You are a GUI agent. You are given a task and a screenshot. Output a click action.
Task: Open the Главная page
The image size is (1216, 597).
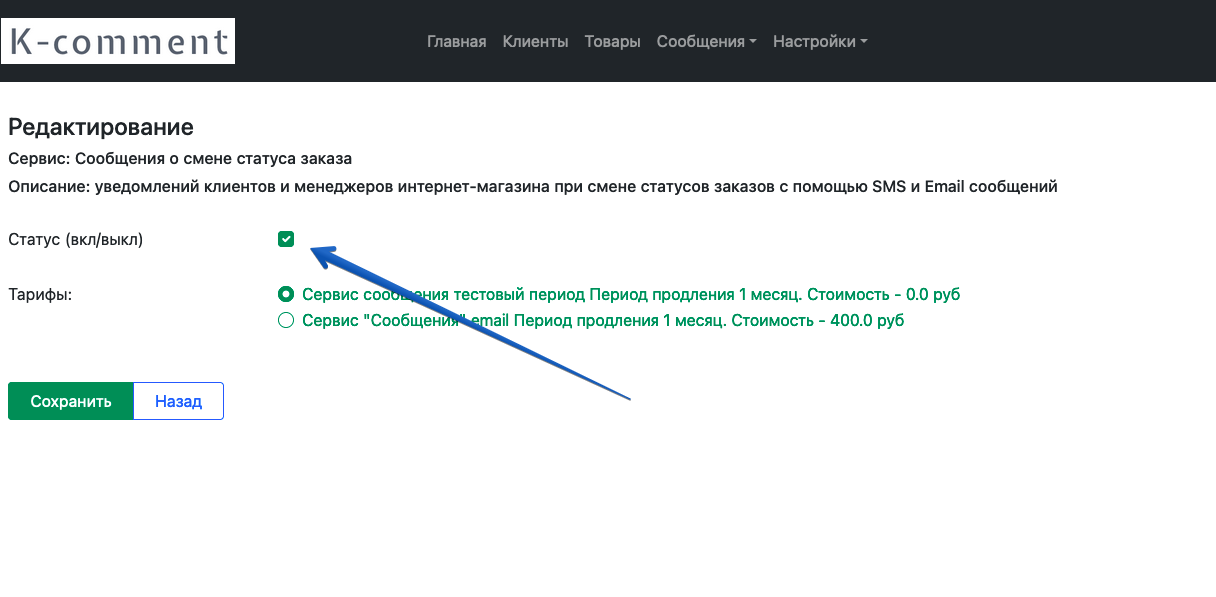tap(456, 42)
